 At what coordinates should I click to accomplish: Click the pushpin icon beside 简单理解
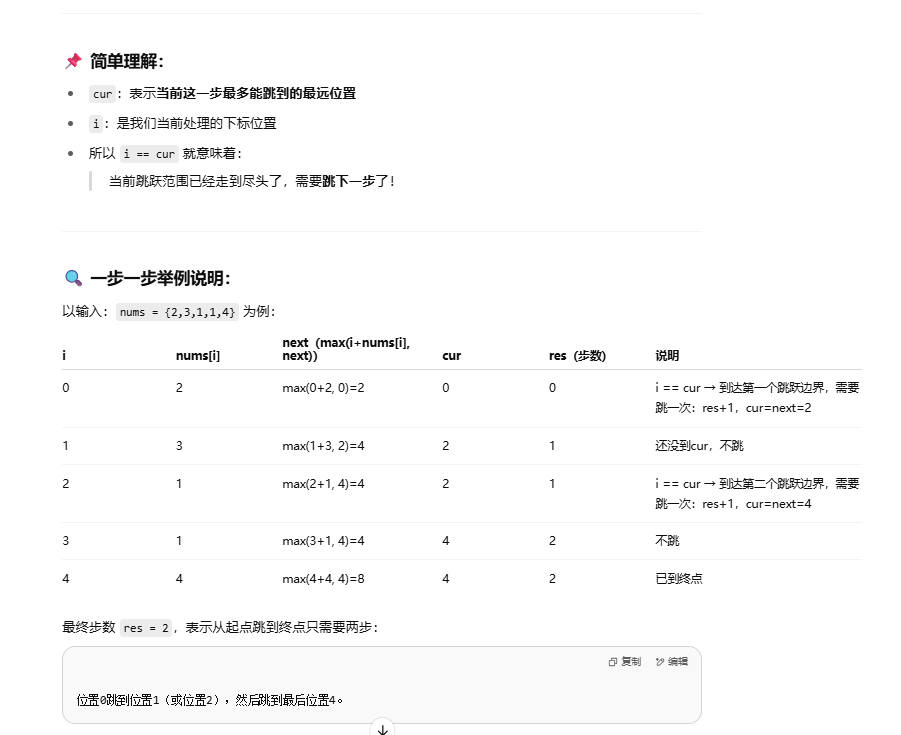[x=74, y=61]
